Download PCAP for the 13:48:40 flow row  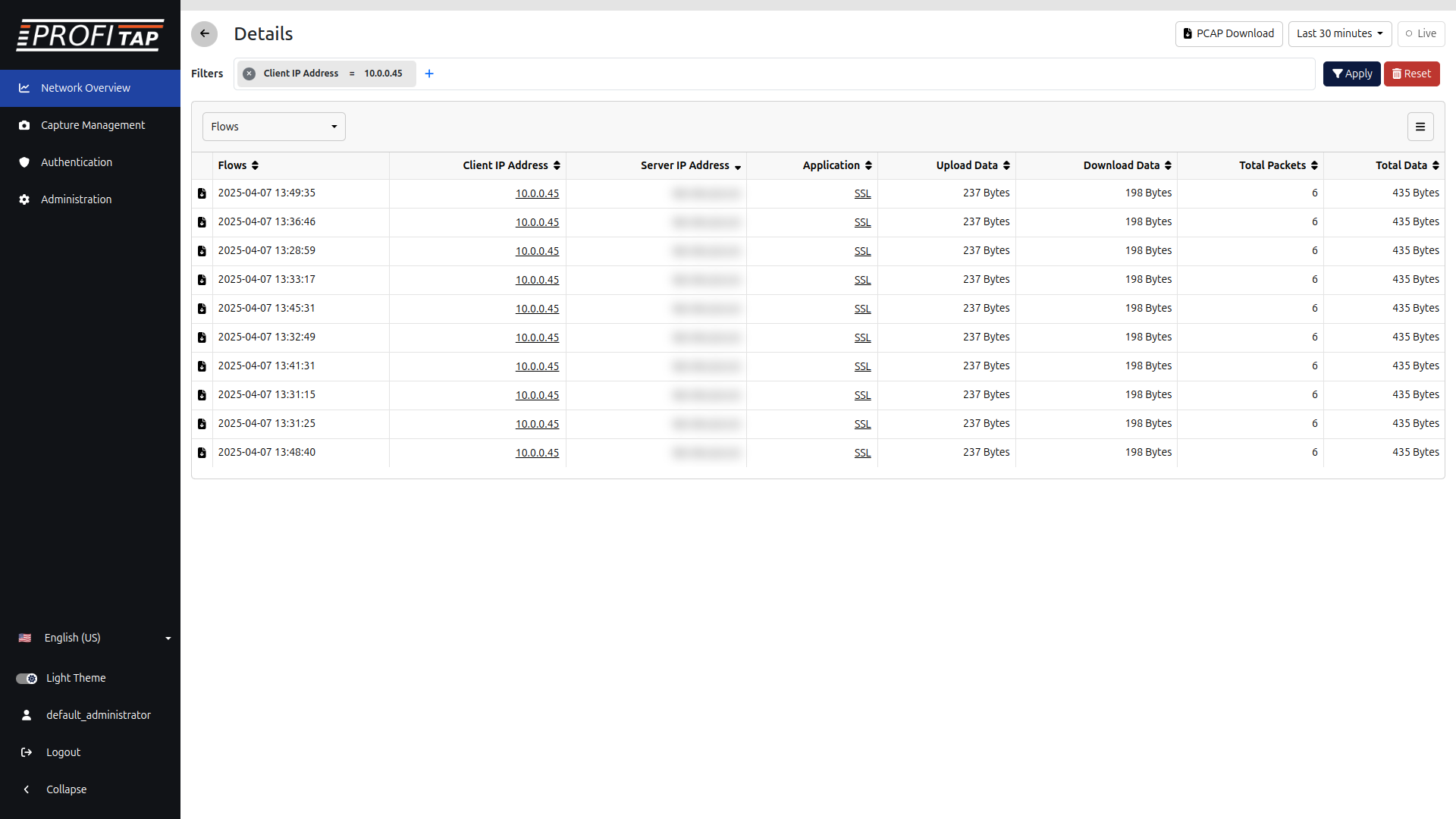tap(202, 453)
